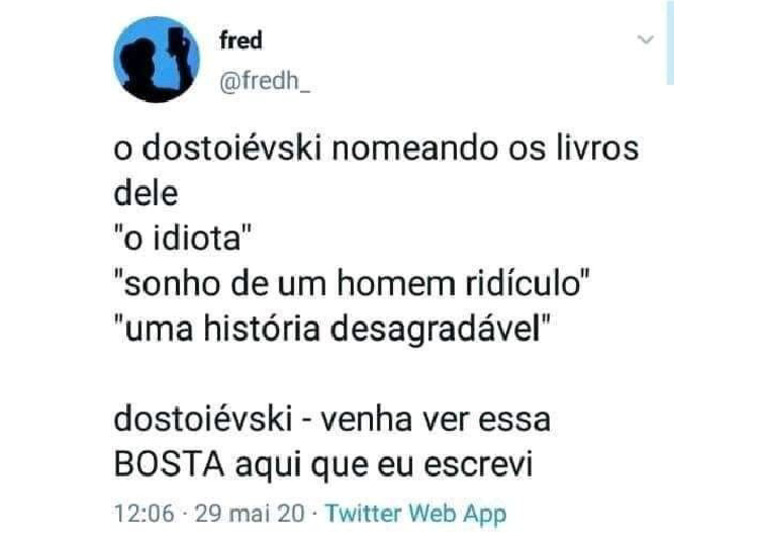Click the second "dostoiévski" in the last paragraph
Screen dimensions: 768x543
pos(203,420)
